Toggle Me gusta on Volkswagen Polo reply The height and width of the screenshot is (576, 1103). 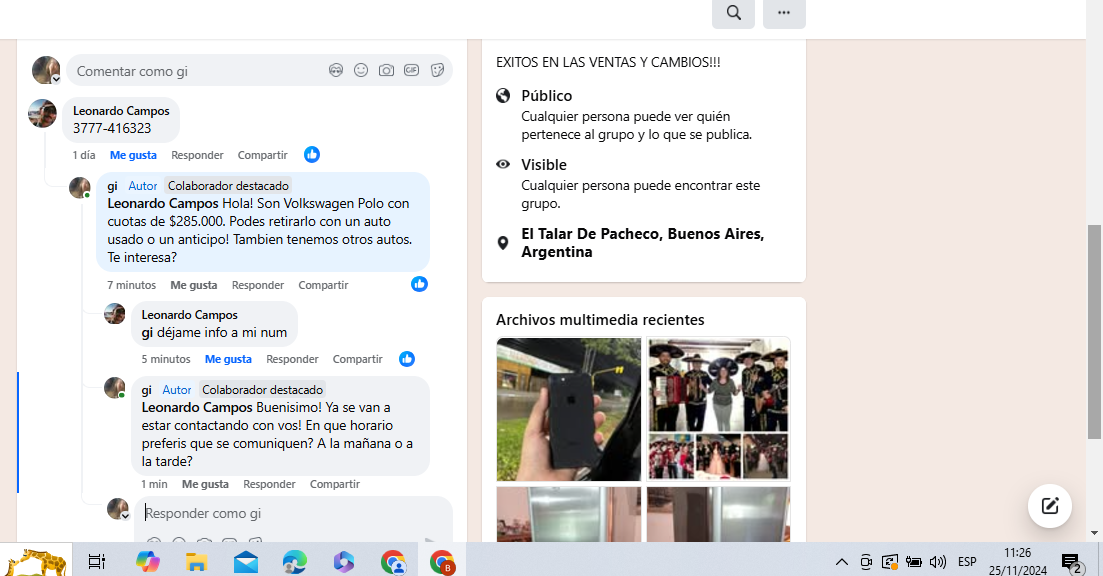tap(193, 285)
